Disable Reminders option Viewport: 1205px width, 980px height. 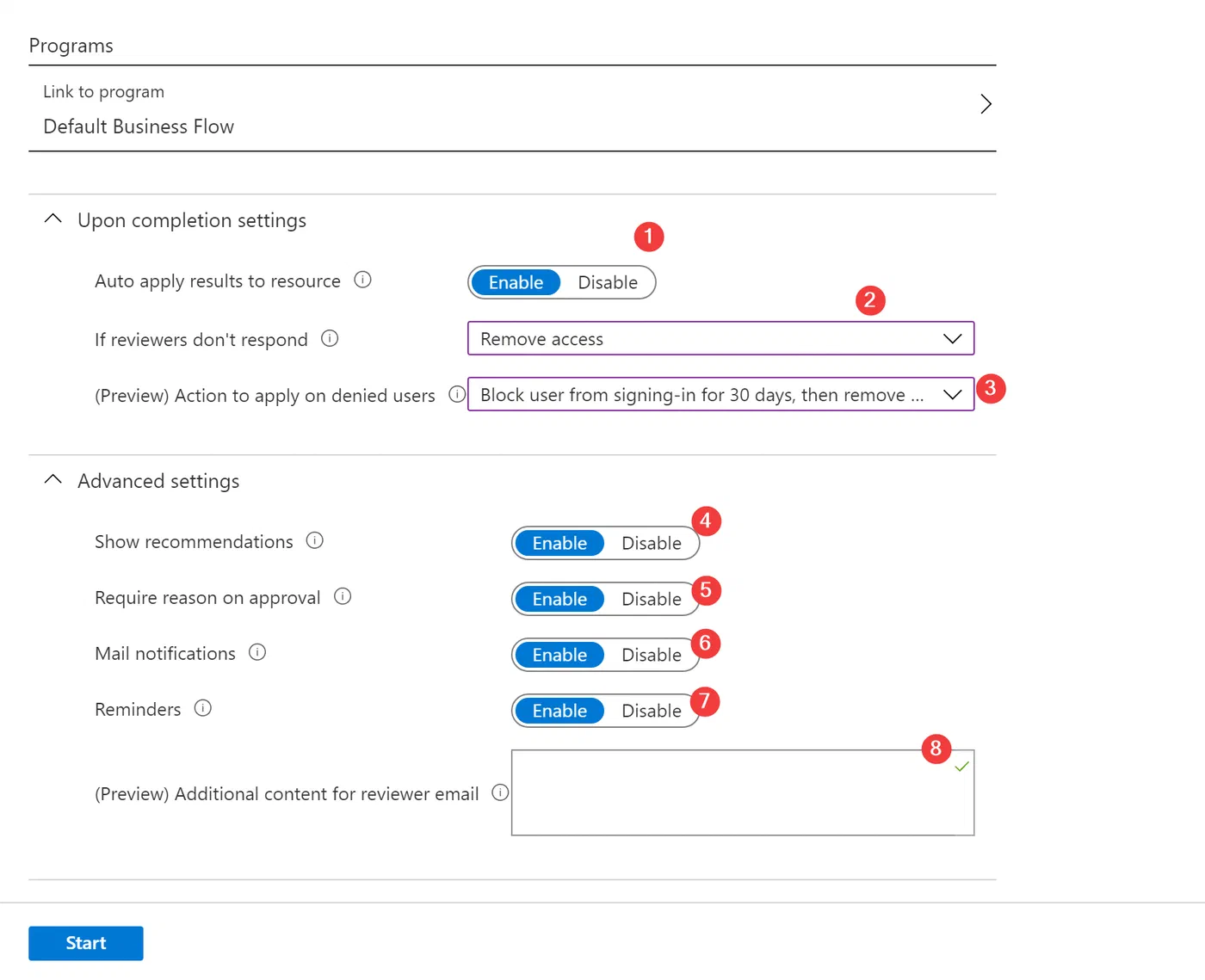(x=652, y=711)
